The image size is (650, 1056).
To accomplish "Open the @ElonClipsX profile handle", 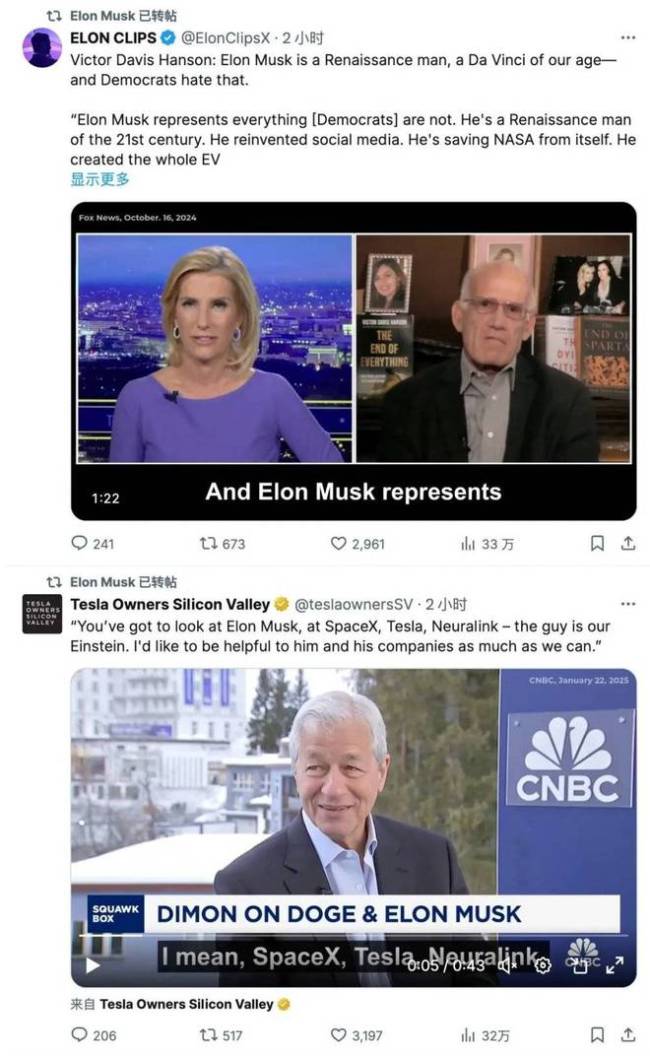I will point(225,38).
